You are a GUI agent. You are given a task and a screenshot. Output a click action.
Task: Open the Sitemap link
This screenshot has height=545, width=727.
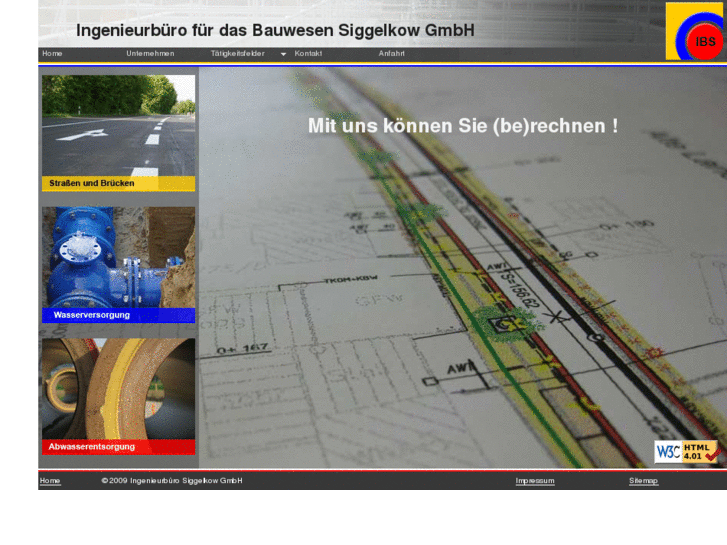pos(644,481)
